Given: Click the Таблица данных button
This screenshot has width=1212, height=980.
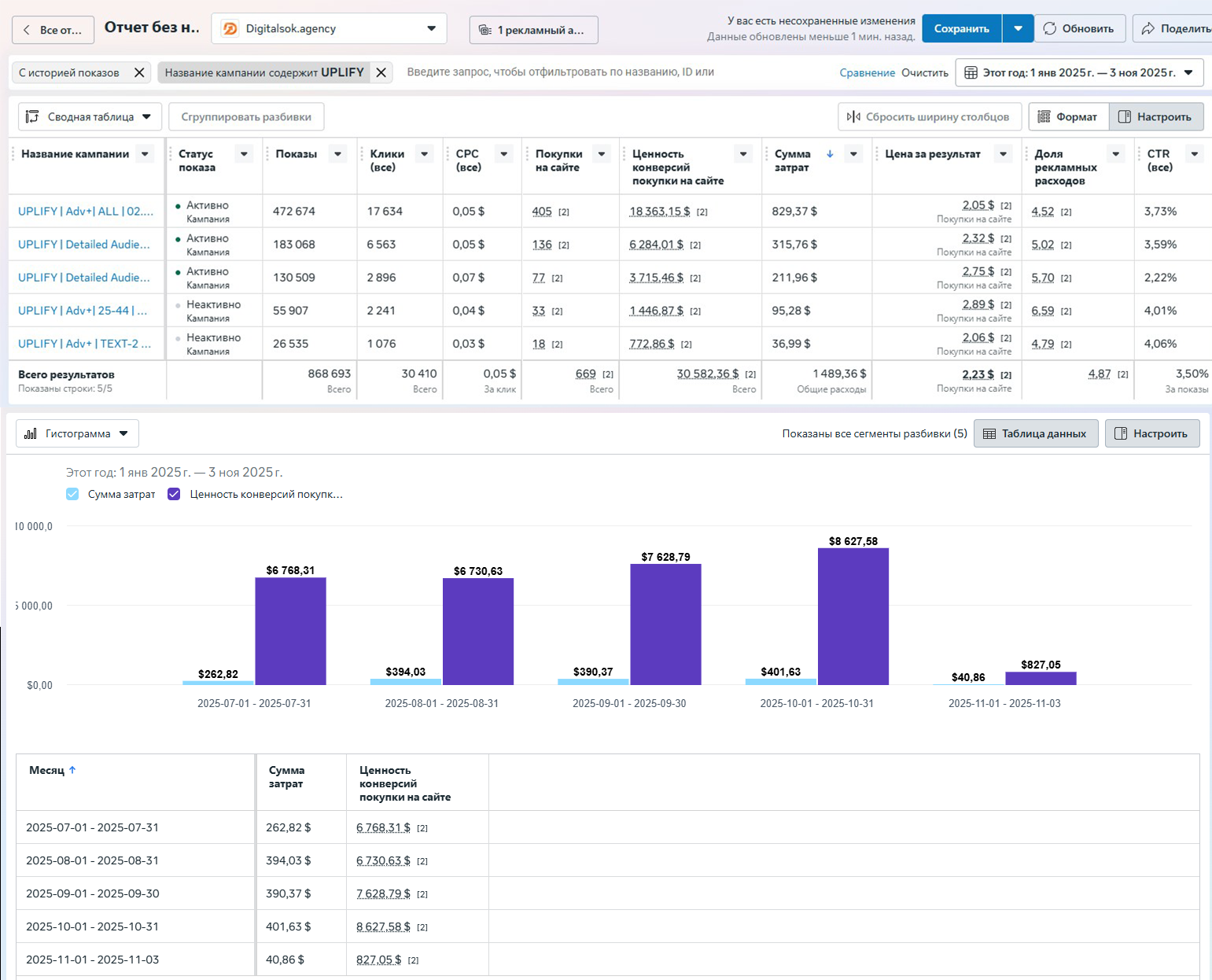Looking at the screenshot, I should pos(1036,433).
